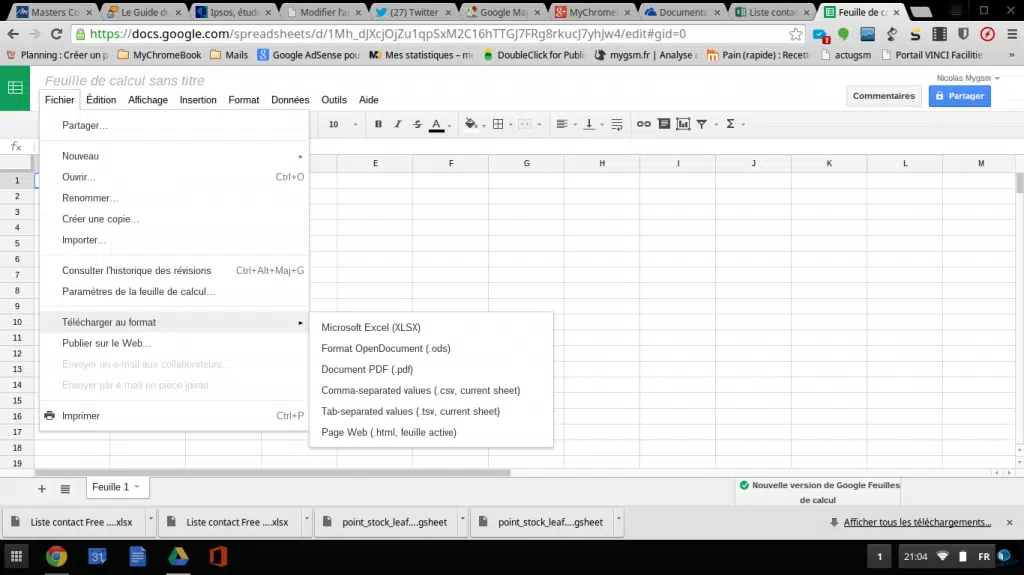
Task: Open the Outils menu
Action: (334, 100)
